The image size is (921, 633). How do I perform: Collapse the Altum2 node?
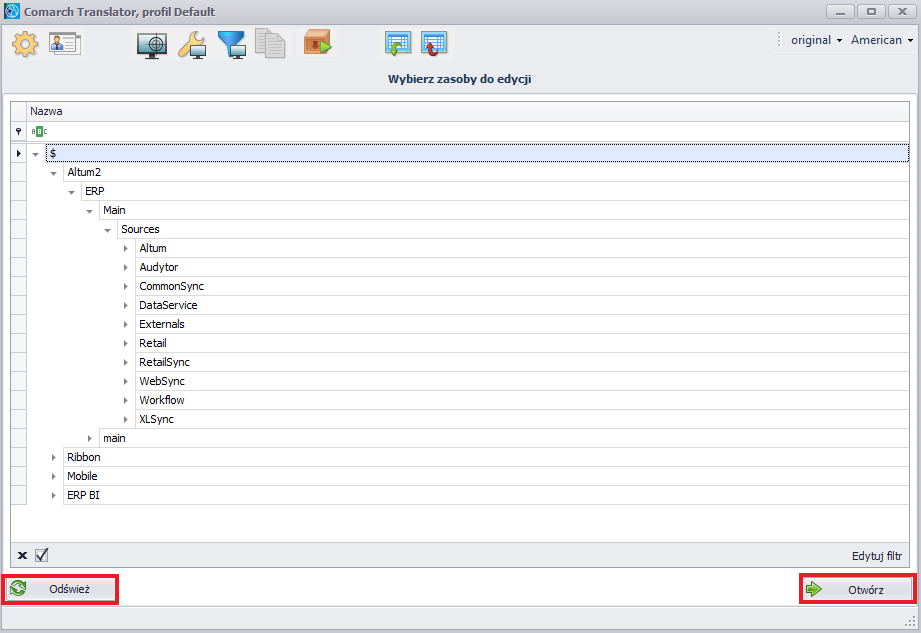tap(53, 173)
